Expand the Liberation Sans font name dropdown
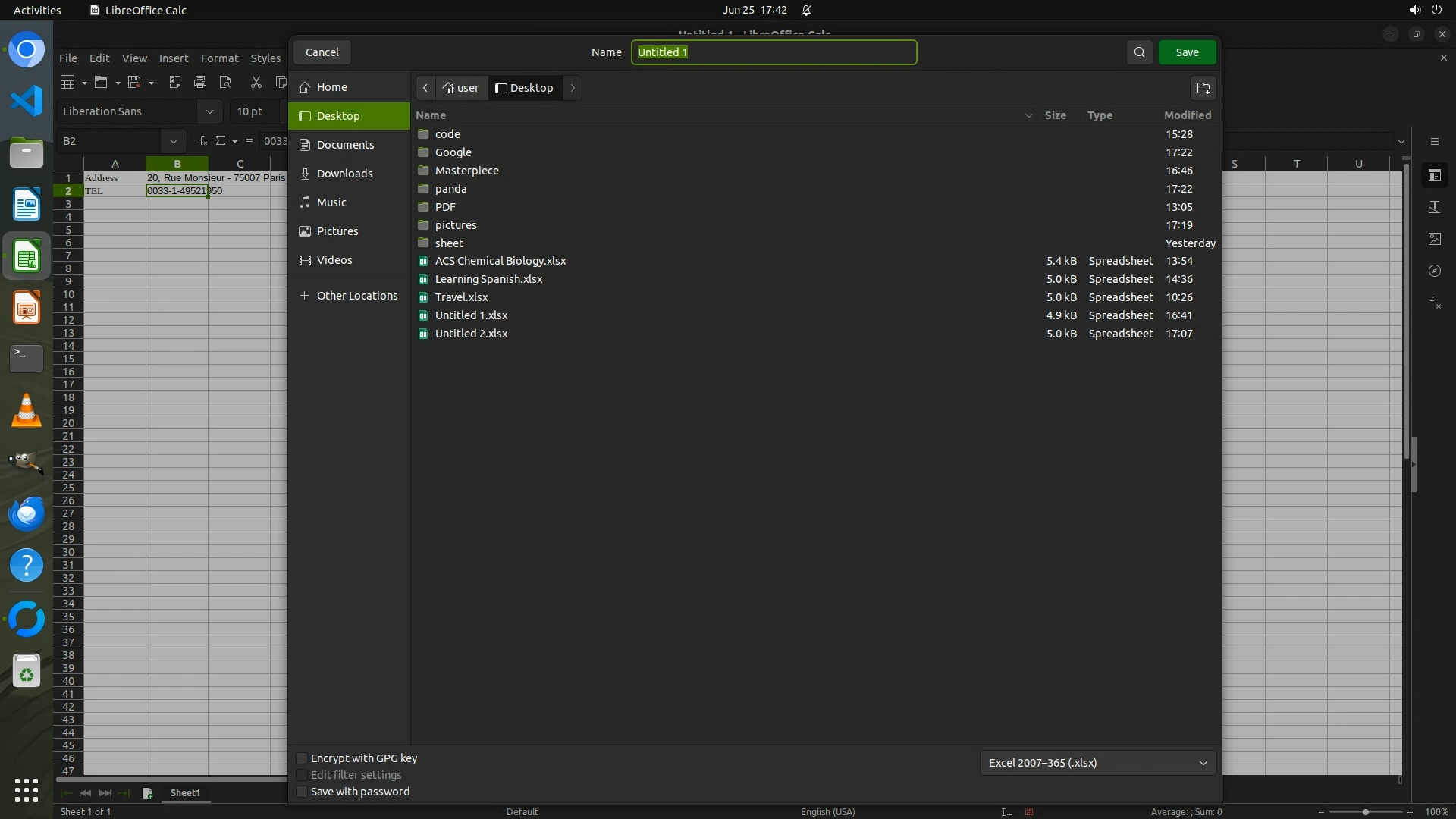 click(x=209, y=111)
